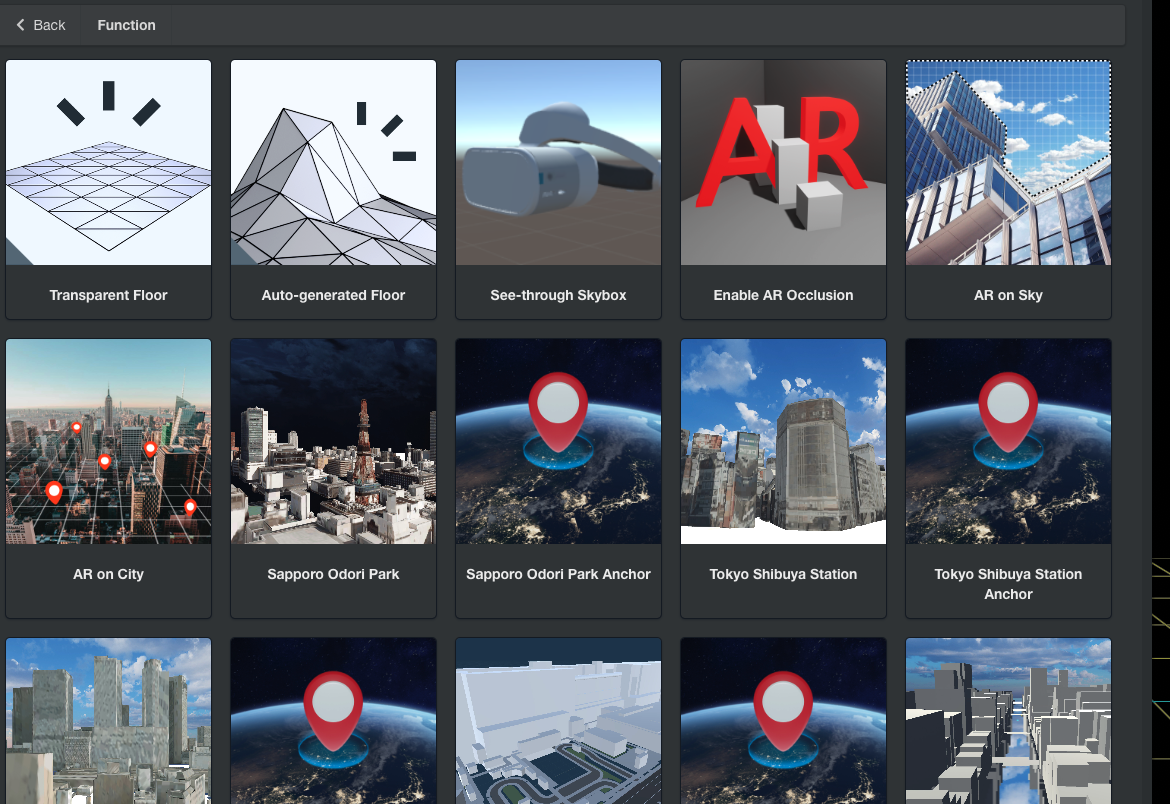The height and width of the screenshot is (804, 1170).
Task: Open the Transparent Floor thumbnail
Action: point(108,163)
